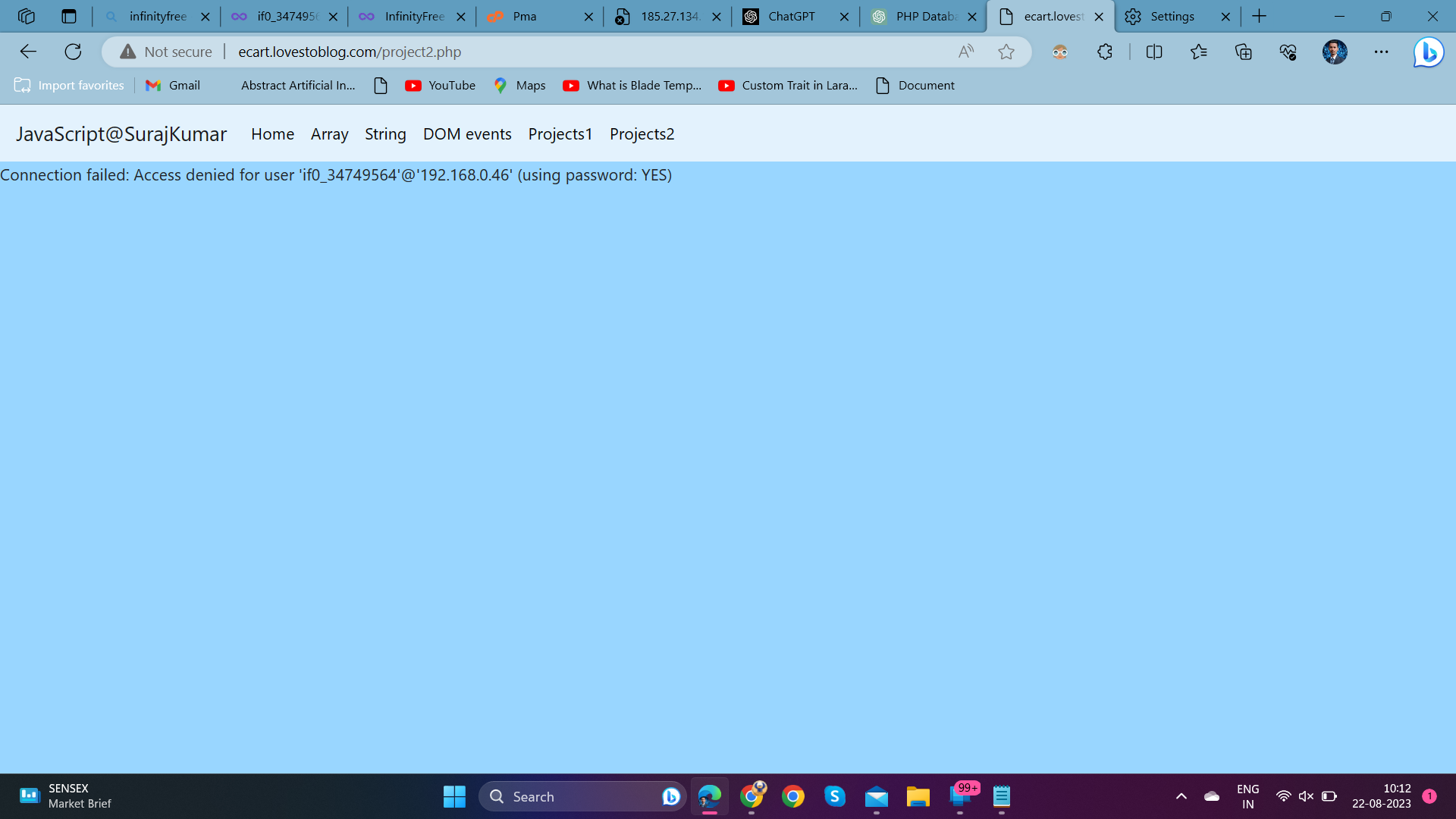This screenshot has width=1456, height=819.
Task: Click the browser refresh icon
Action: click(73, 52)
